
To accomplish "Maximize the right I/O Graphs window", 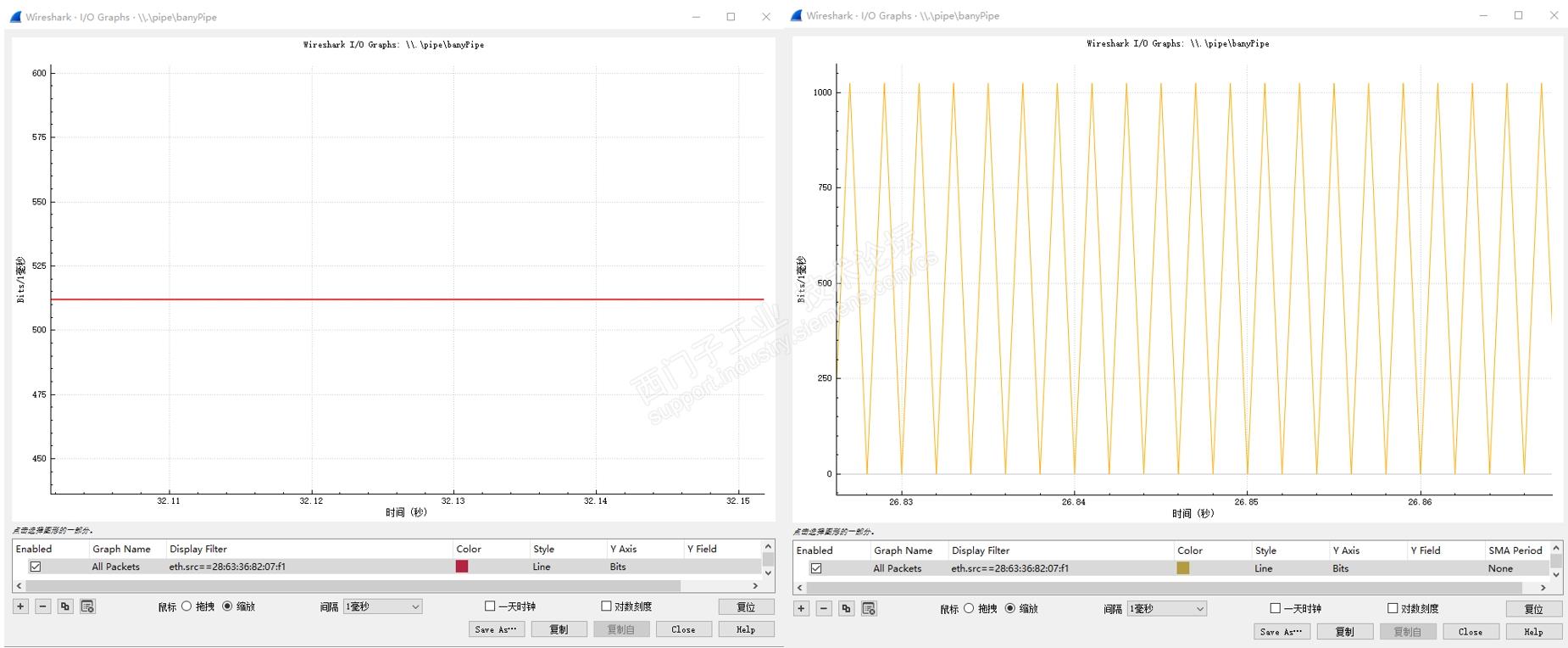I will click(1518, 15).
